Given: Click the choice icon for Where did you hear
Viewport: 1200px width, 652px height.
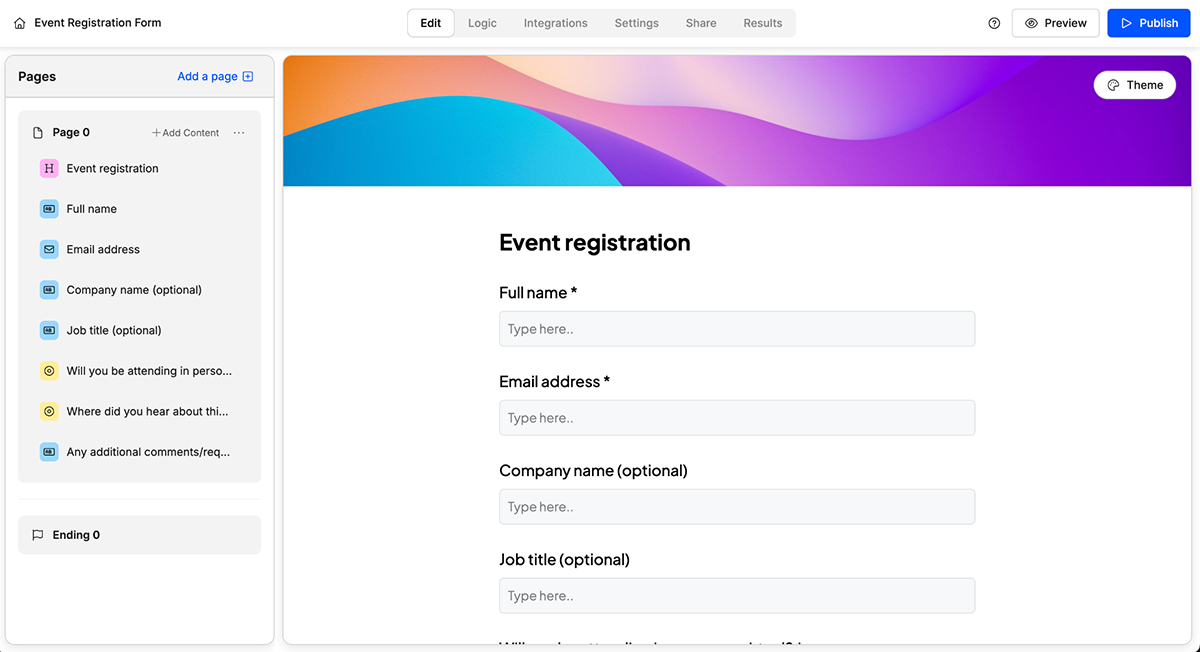Looking at the screenshot, I should coord(48,411).
